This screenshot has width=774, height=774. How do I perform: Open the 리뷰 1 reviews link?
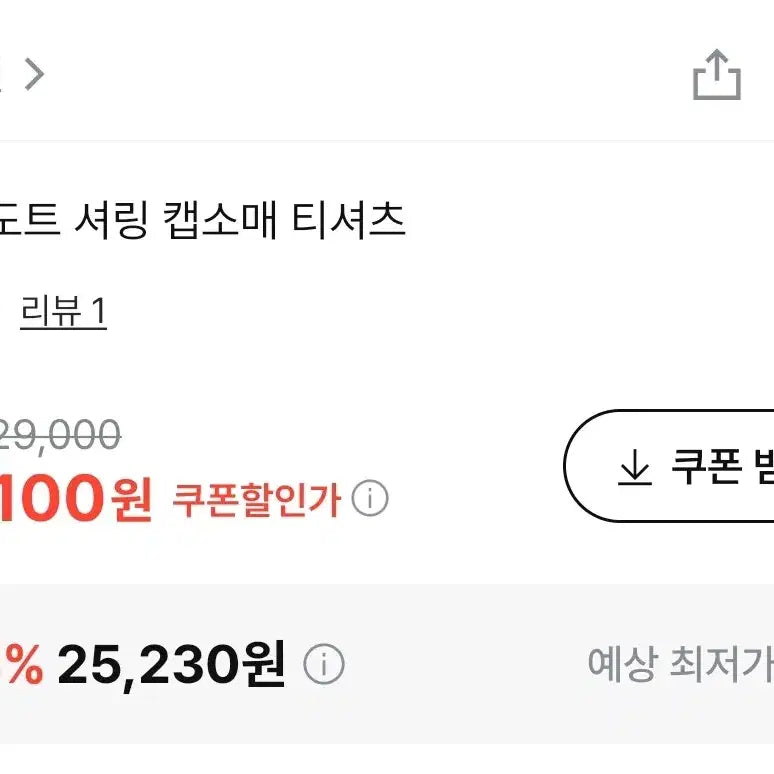63,311
